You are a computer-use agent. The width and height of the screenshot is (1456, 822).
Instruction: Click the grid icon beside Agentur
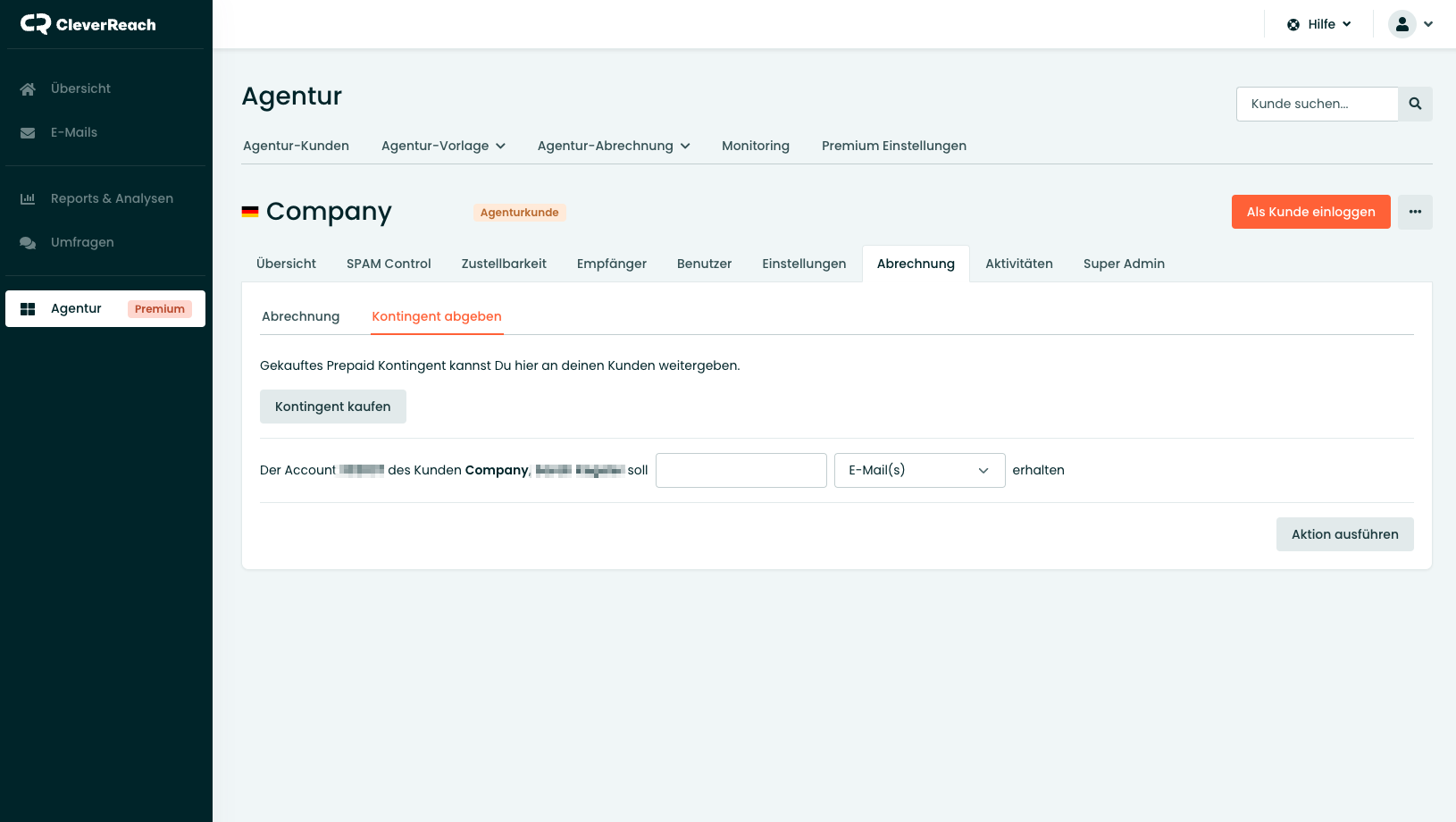(x=28, y=308)
